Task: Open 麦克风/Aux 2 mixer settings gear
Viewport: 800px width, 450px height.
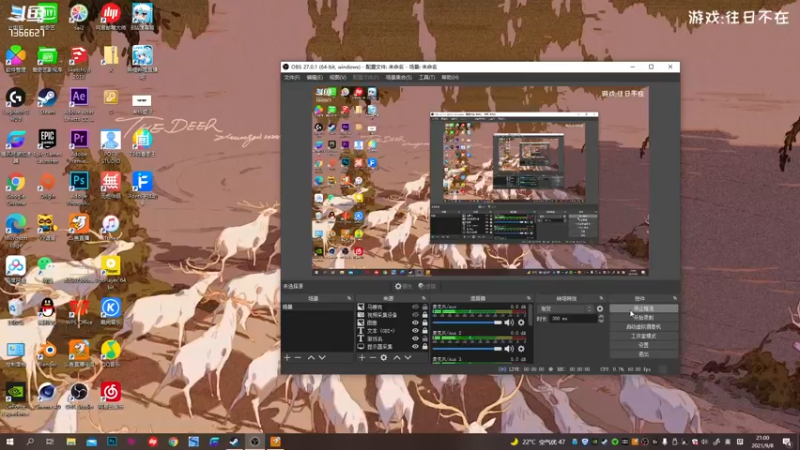Action: coord(521,349)
